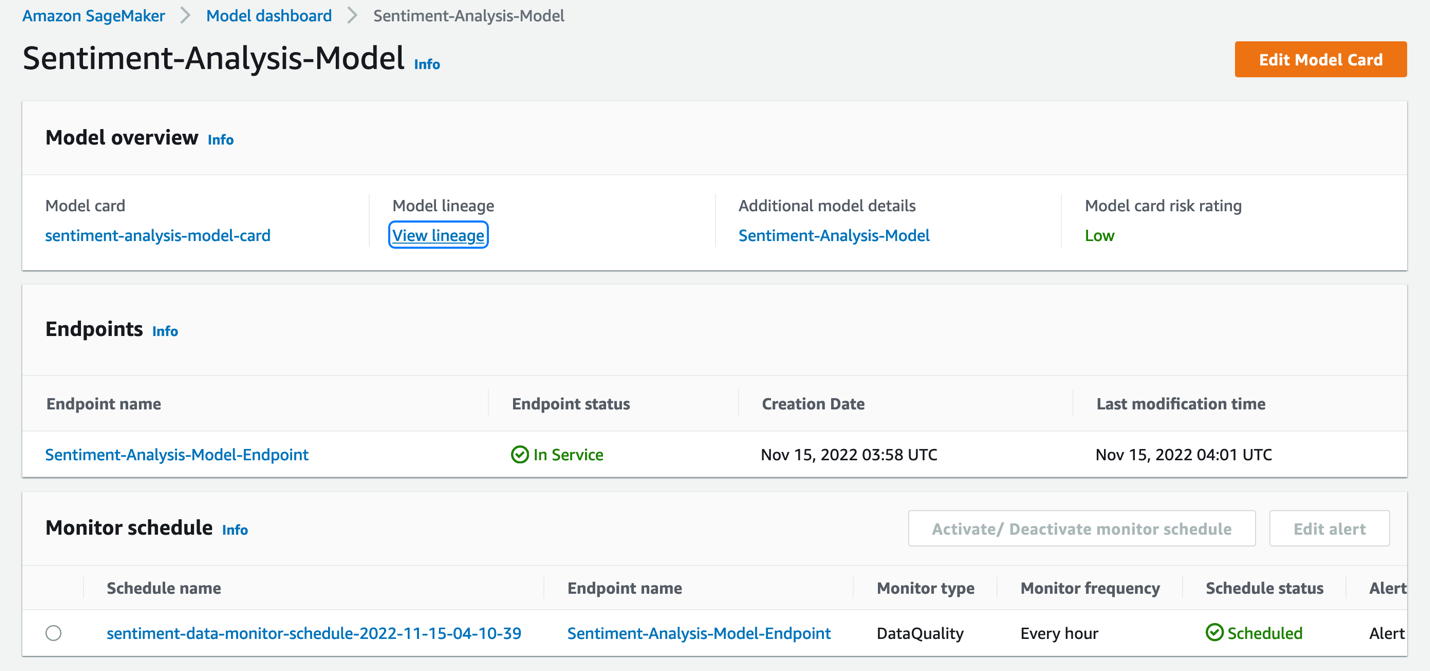Click Endpoint name header in Monitor schedule table
Viewport: 1430px width, 671px height.
[x=625, y=588]
